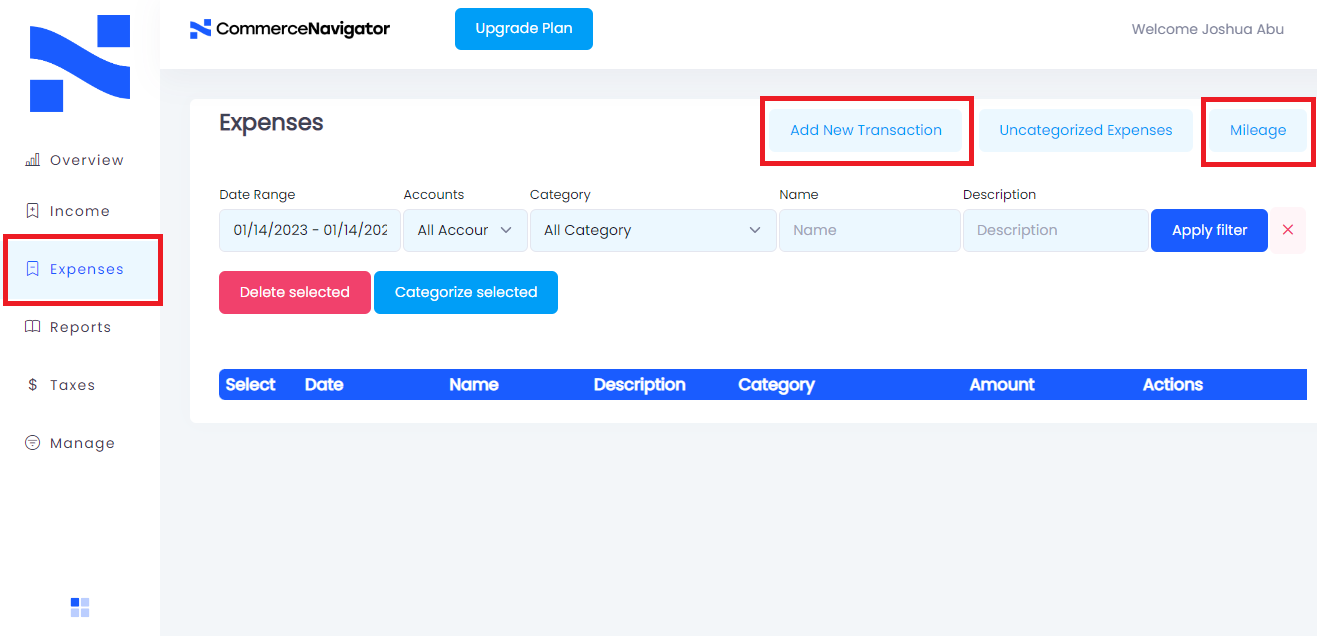Click the grid squares icon at sidebar bottom
1317x636 pixels.
[80, 607]
